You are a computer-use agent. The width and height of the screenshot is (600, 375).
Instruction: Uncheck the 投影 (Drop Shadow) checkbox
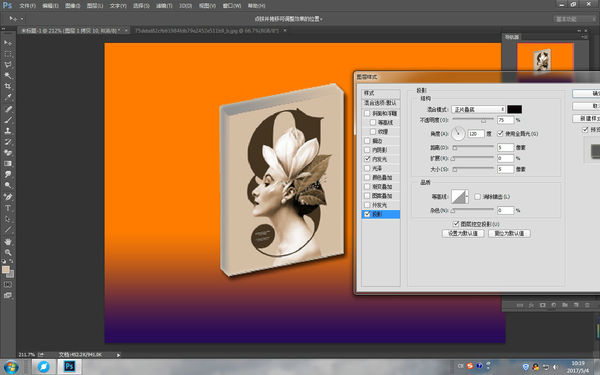[367, 214]
